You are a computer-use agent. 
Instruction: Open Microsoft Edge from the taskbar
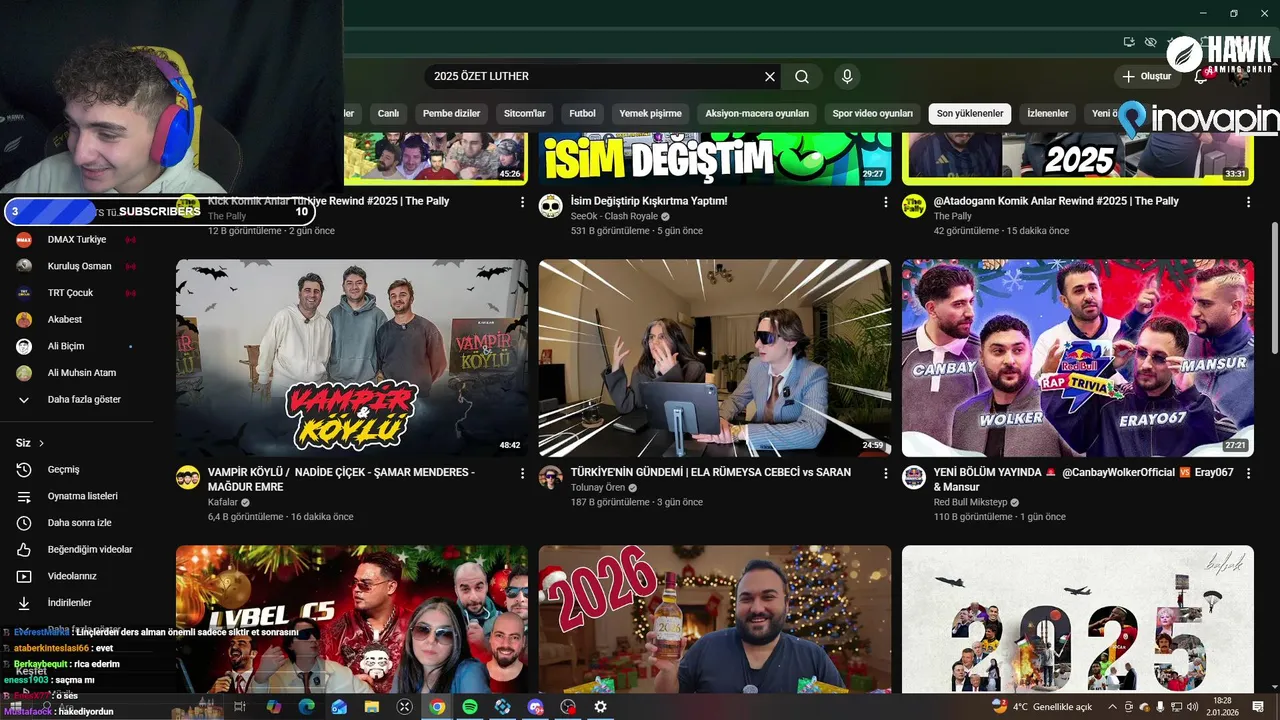(306, 707)
